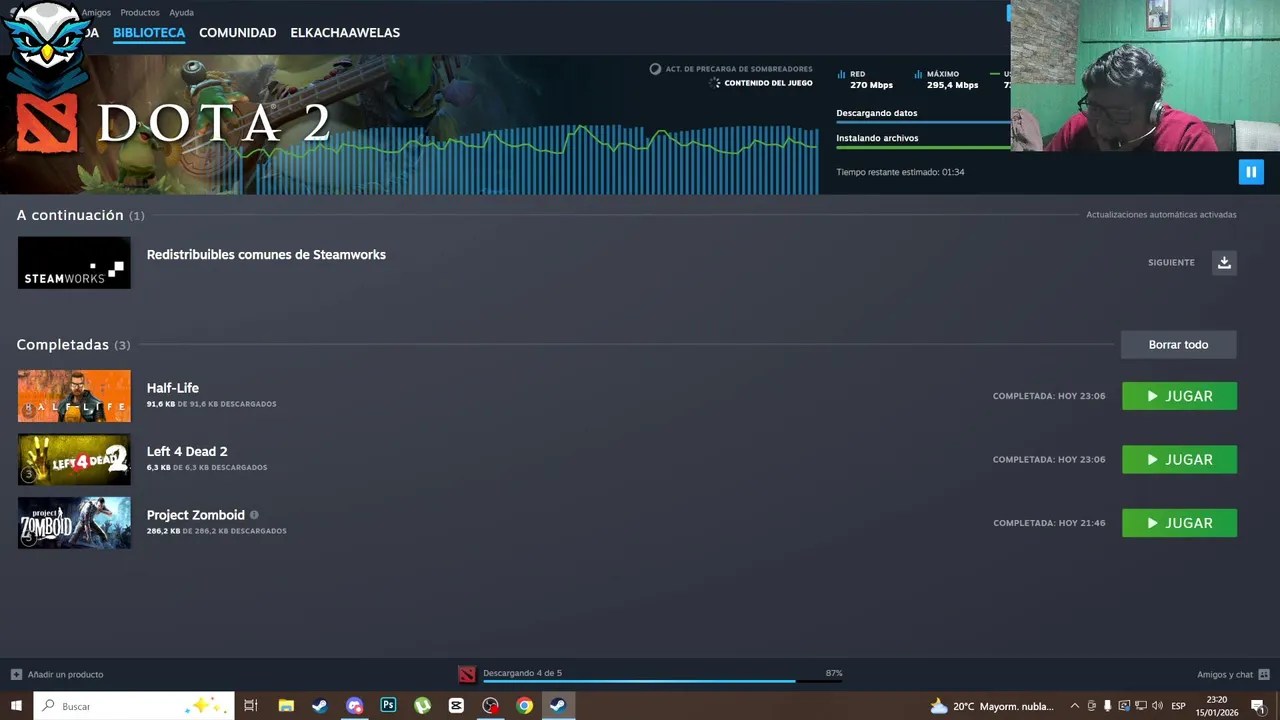Click the 87% download percentage text
The height and width of the screenshot is (720, 1280).
(834, 673)
